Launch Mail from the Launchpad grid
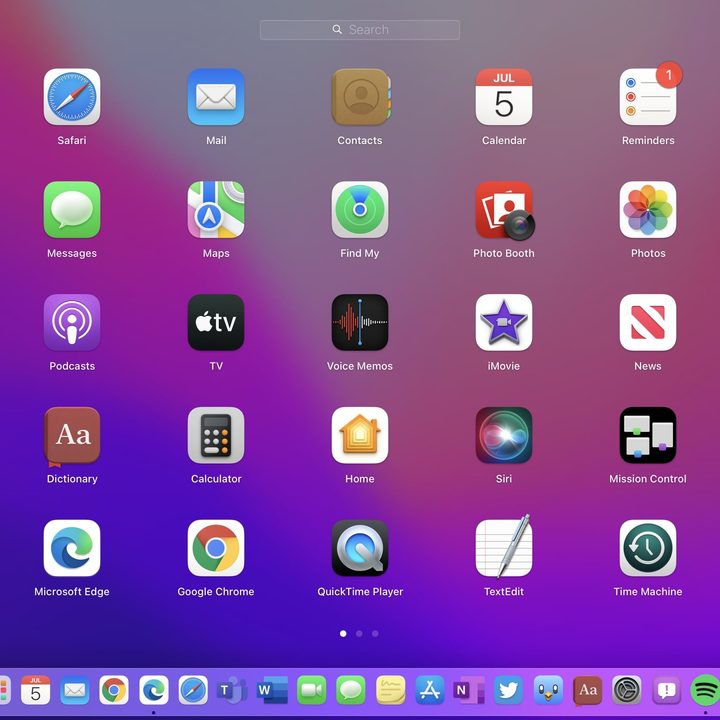720x720 pixels. pyautogui.click(x=216, y=97)
